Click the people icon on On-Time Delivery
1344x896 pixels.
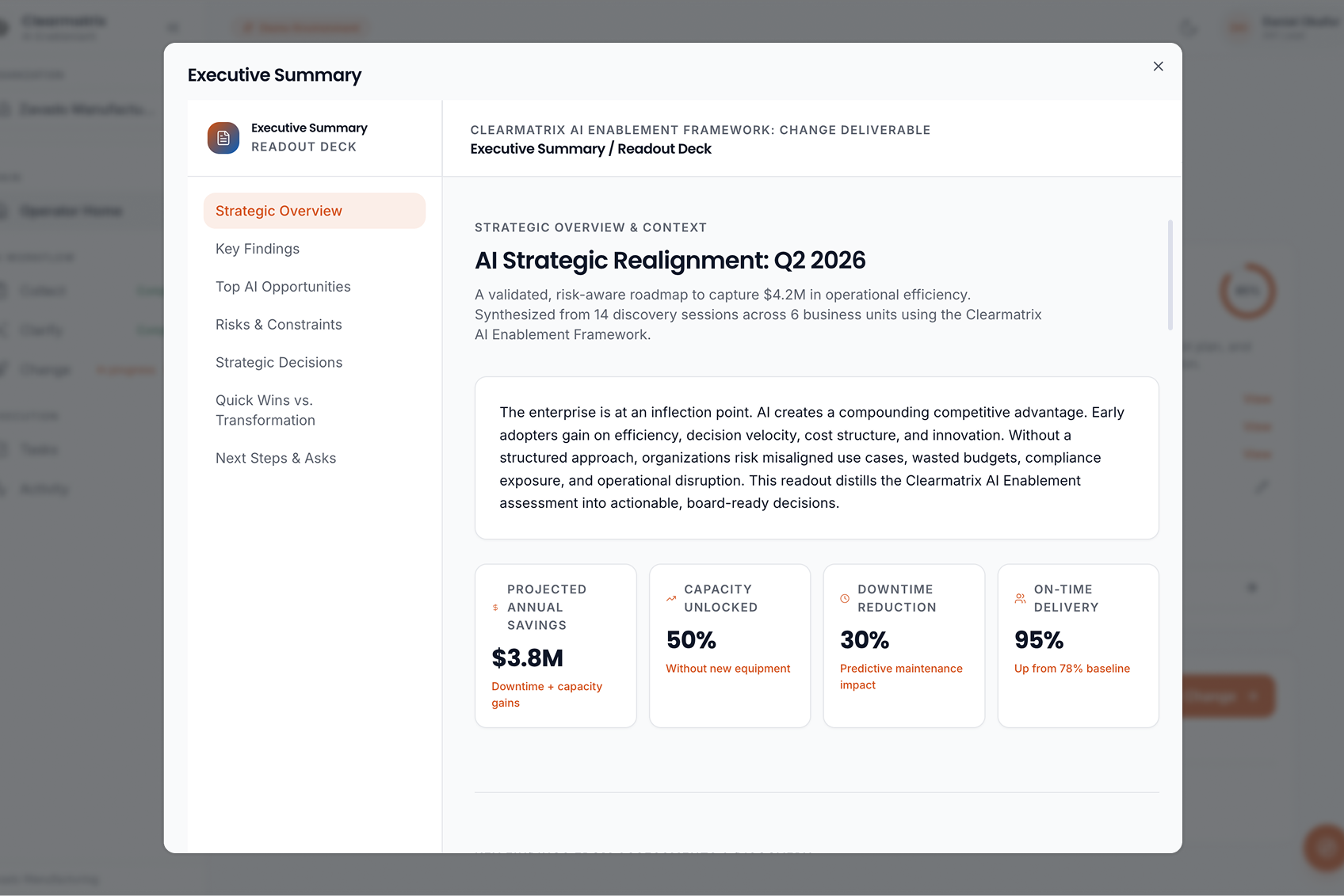click(x=1020, y=598)
